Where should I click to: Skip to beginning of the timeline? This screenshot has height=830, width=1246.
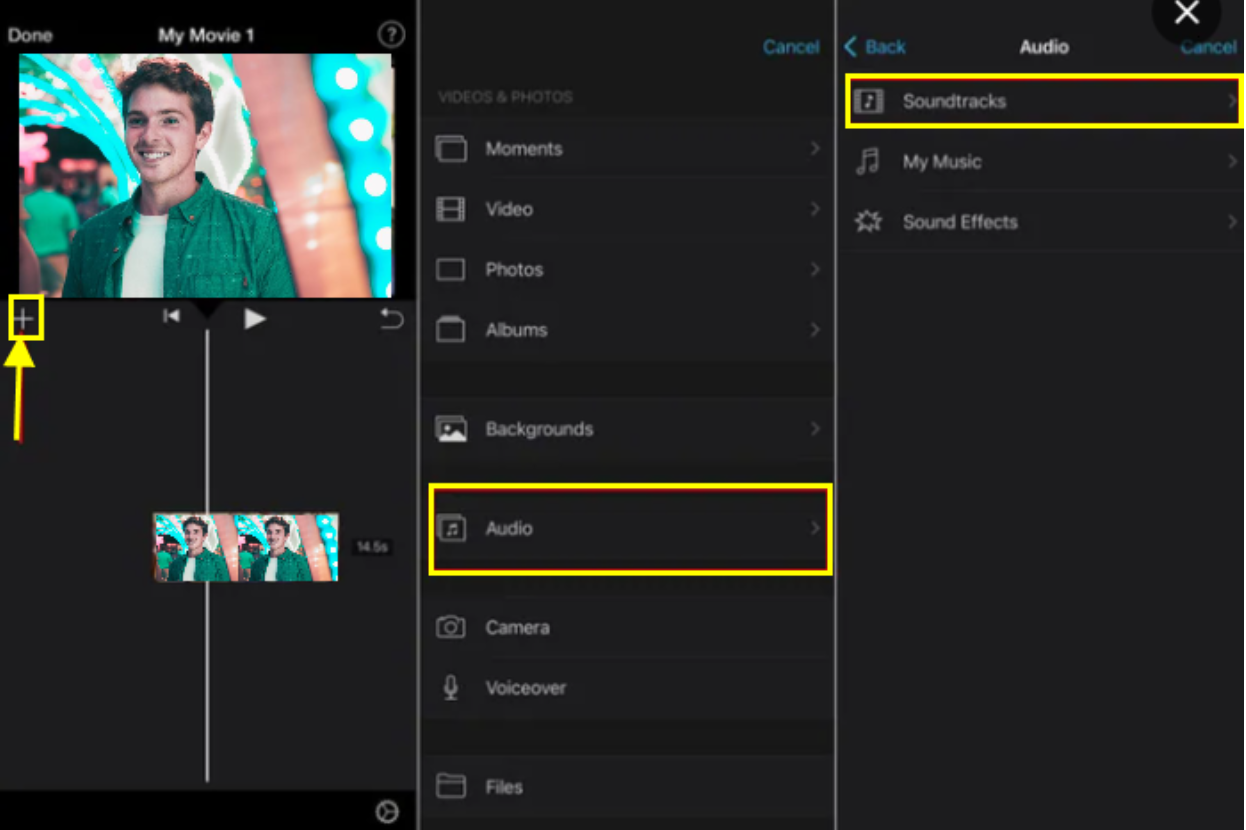172,317
